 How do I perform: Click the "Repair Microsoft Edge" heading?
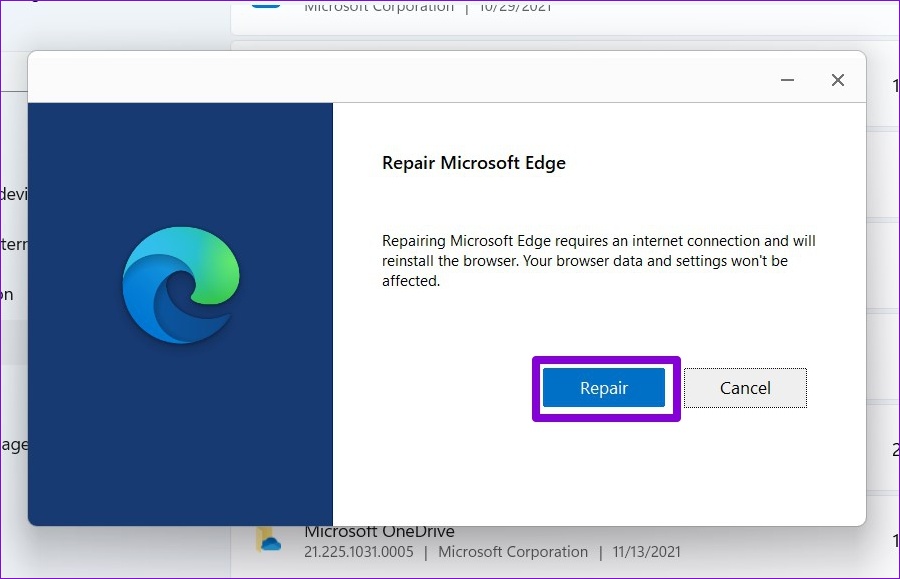(474, 163)
